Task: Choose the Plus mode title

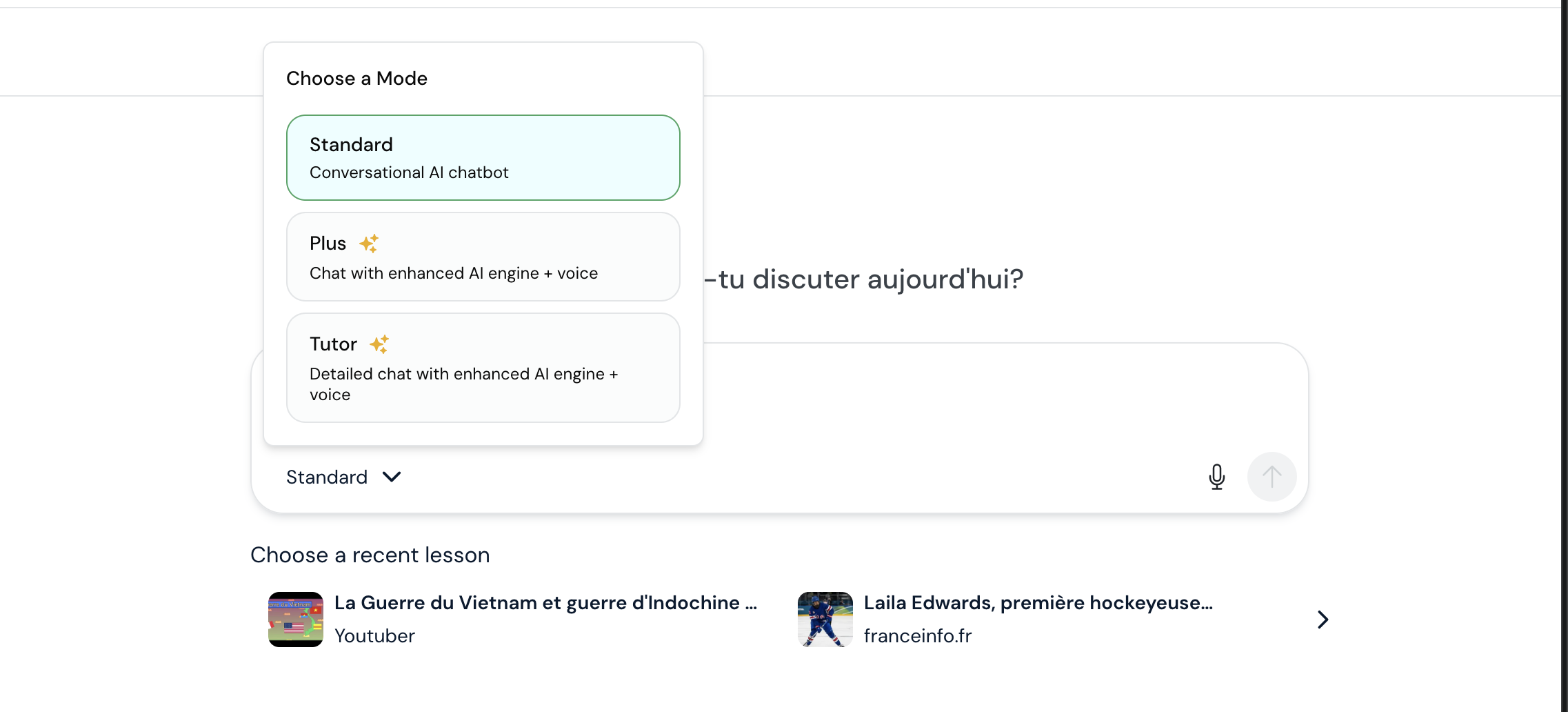Action: 328,244
